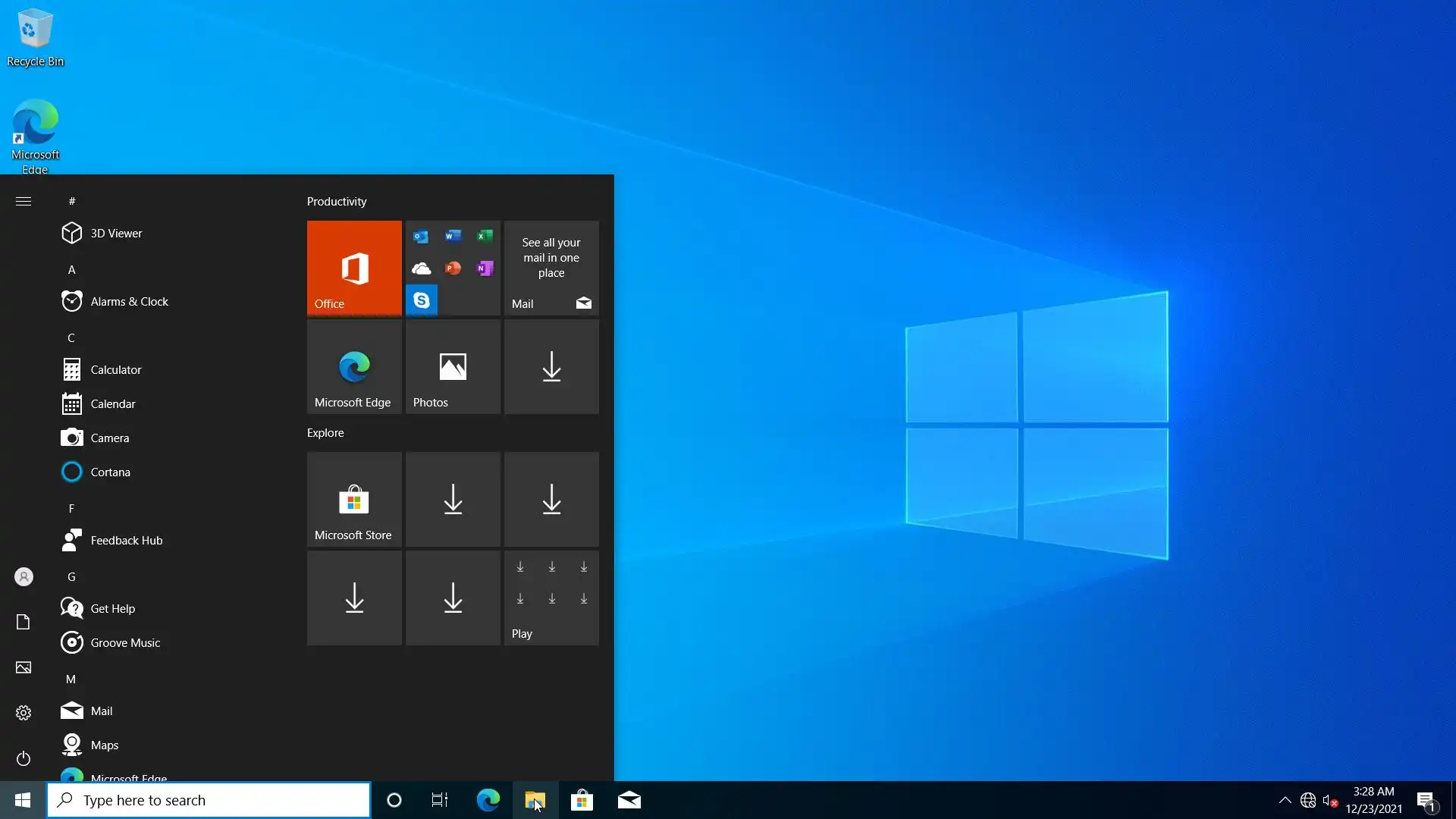Open the Action Center notifications icon

pyautogui.click(x=1426, y=801)
